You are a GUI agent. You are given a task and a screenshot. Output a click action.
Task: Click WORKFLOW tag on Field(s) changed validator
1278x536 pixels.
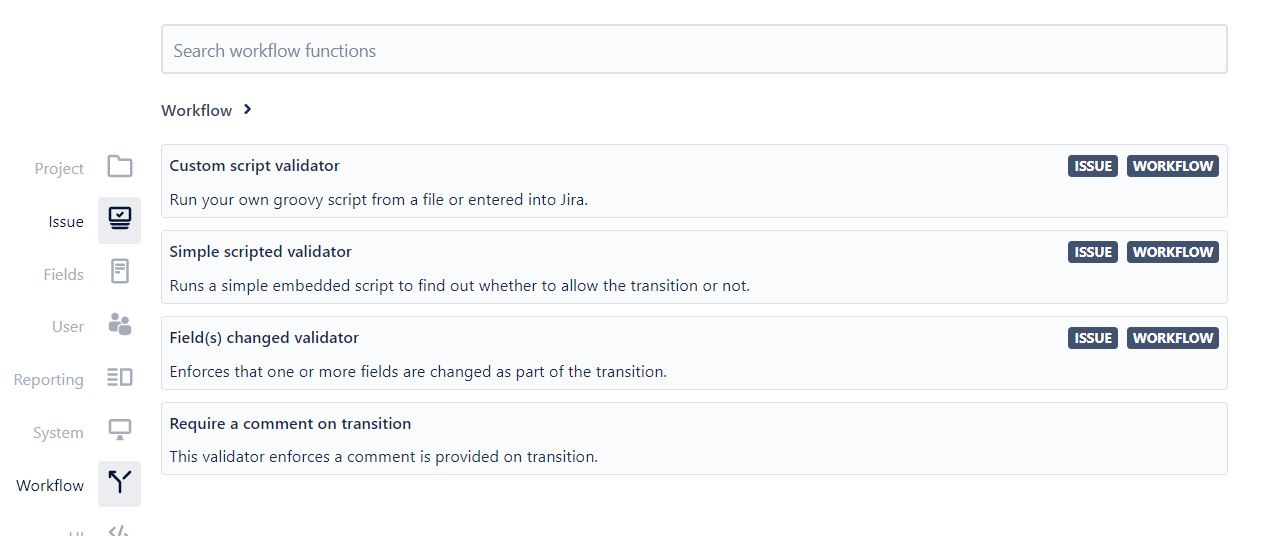[x=1173, y=338]
